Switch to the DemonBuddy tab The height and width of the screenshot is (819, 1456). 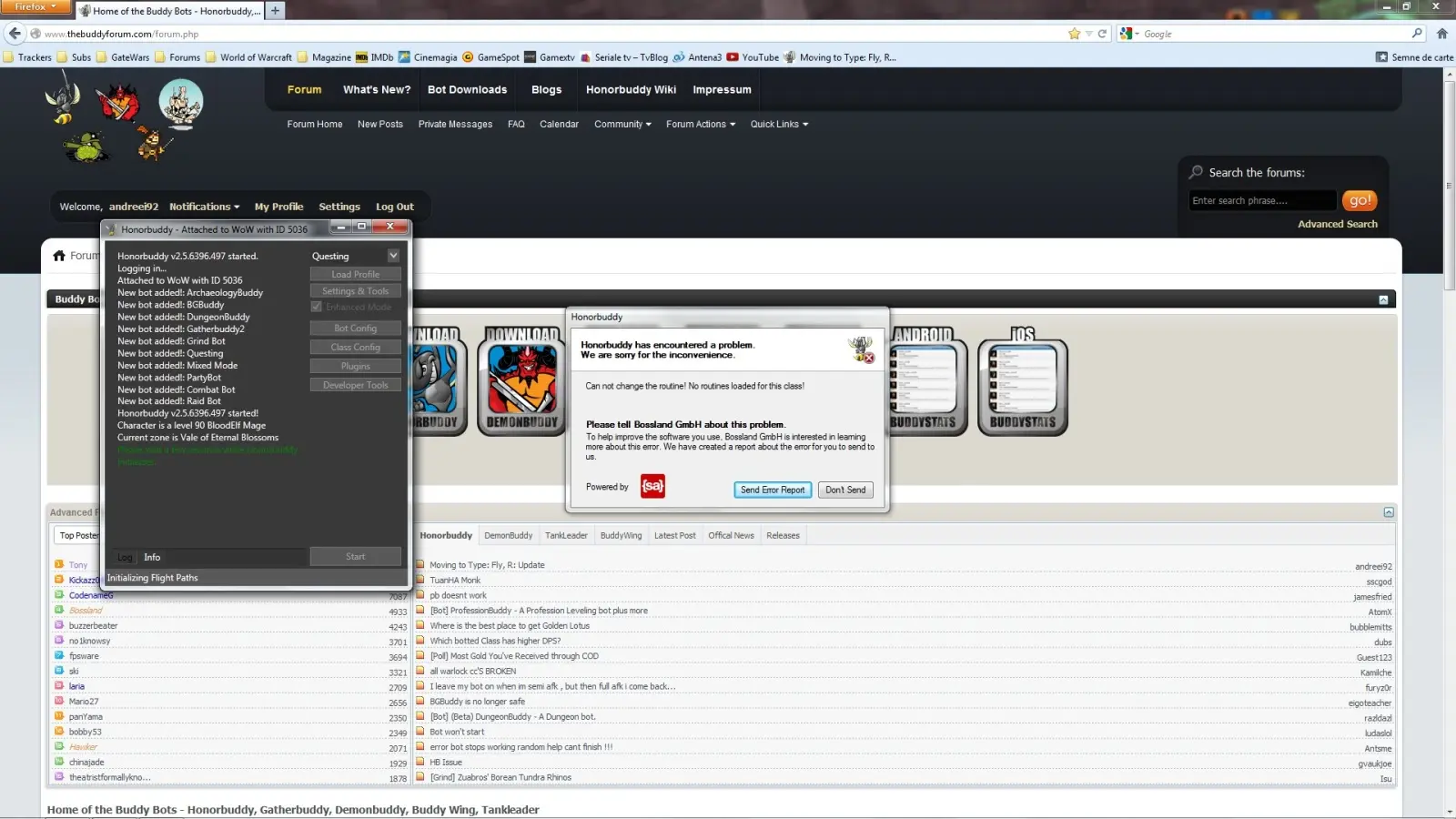coord(508,535)
